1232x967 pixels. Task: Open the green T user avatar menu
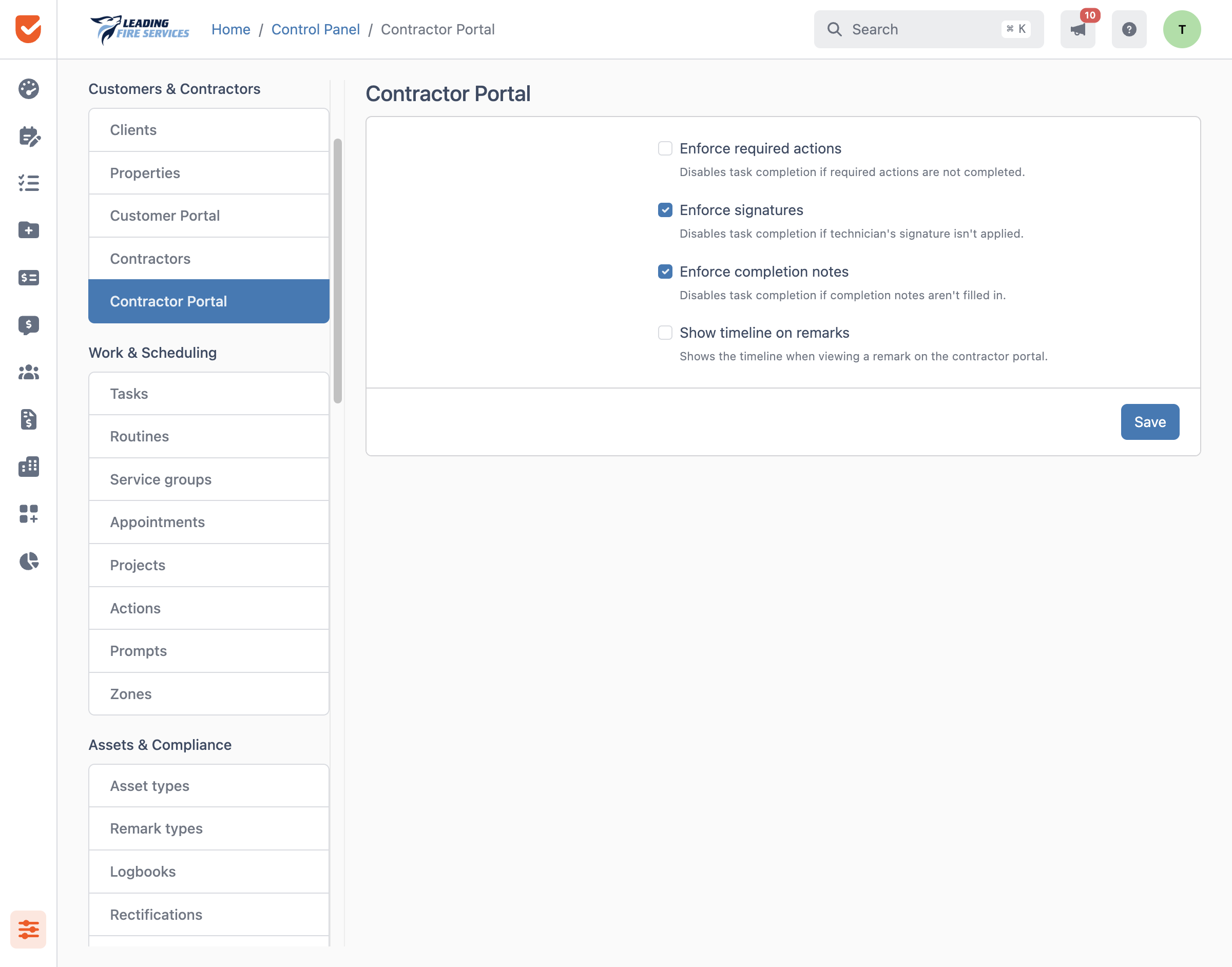1182,29
